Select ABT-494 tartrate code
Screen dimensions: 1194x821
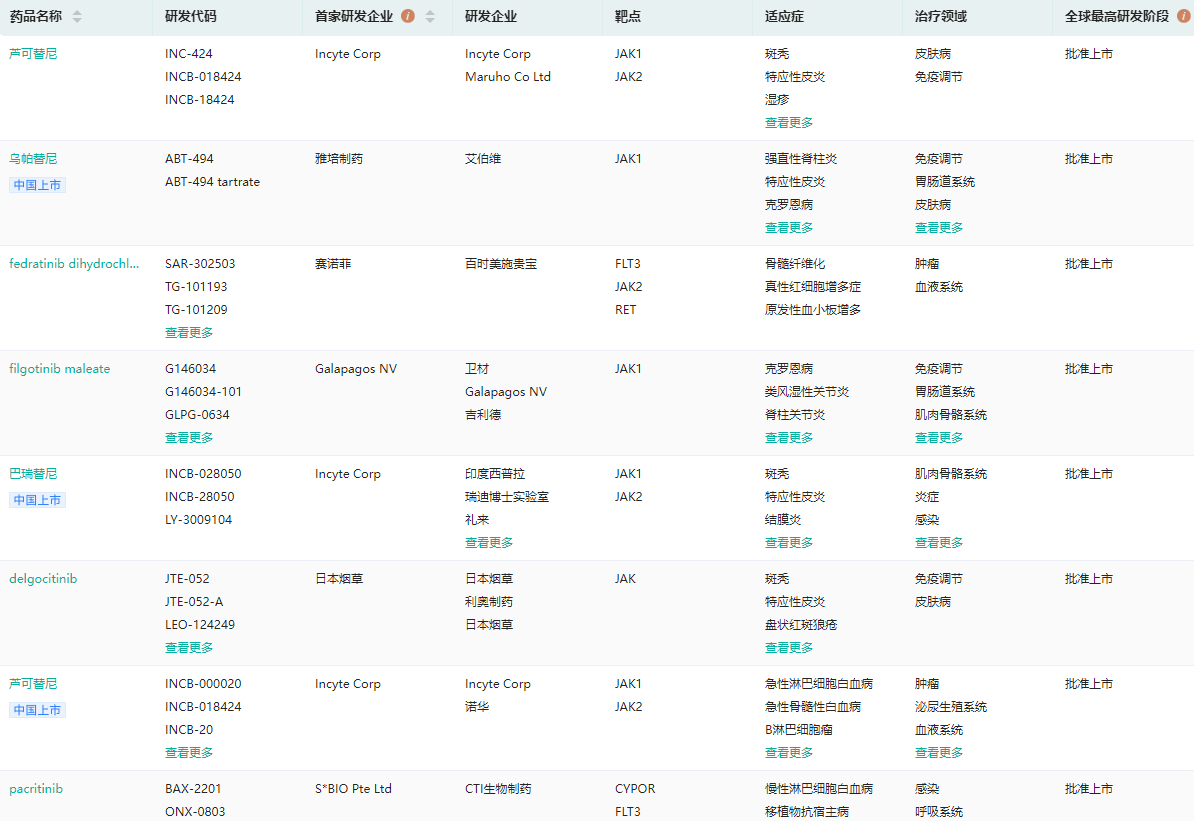212,182
